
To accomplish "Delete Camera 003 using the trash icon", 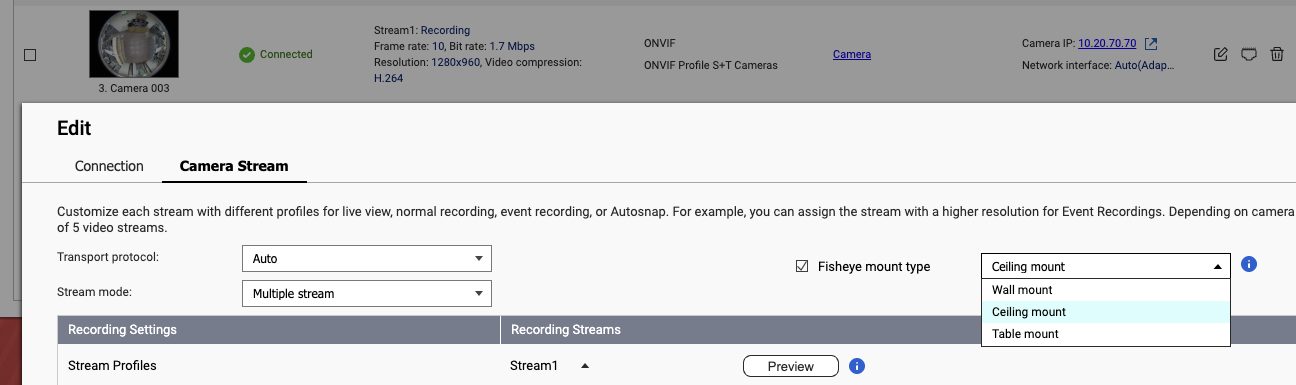I will 1276,54.
